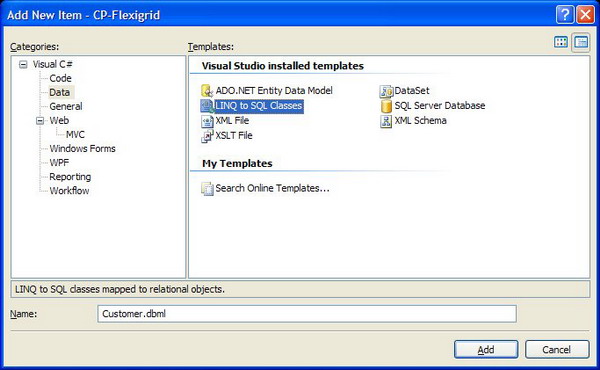This screenshot has height=370, width=600.
Task: Select the LINQ to SQL Classes icon
Action: (207, 106)
